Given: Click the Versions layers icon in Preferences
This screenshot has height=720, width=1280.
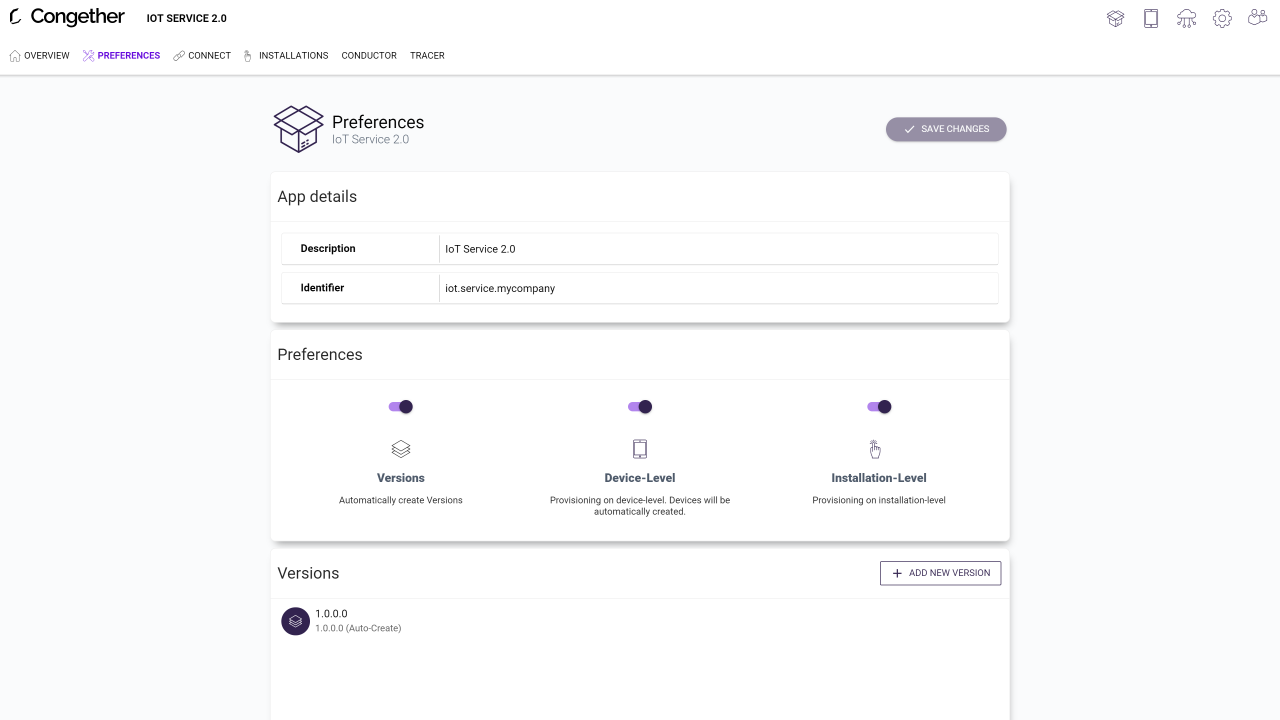Looking at the screenshot, I should tap(401, 449).
